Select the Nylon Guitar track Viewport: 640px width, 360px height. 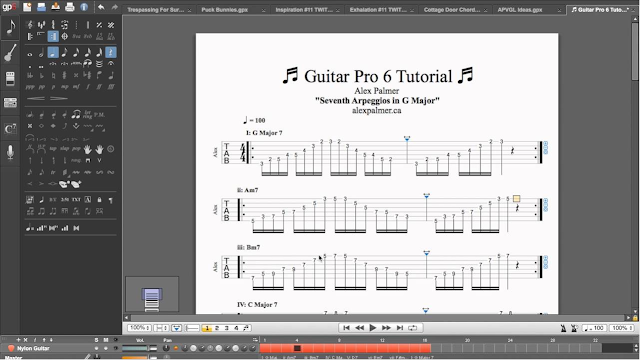[33, 348]
